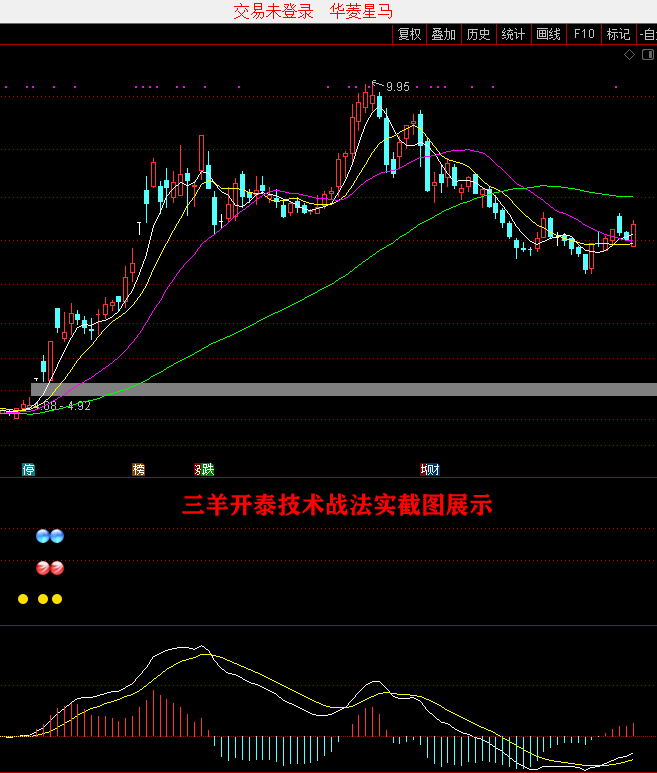Click the 跌 event marker icon
Image resolution: width=657 pixels, height=773 pixels.
[204, 469]
